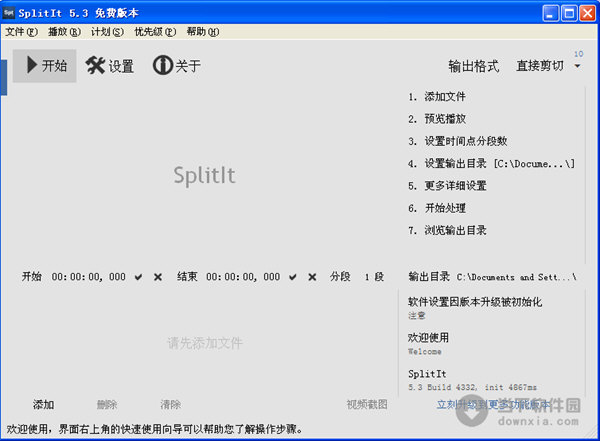Click the SplitIt 5.3 Build 4332 entry

pyautogui.click(x=472, y=380)
